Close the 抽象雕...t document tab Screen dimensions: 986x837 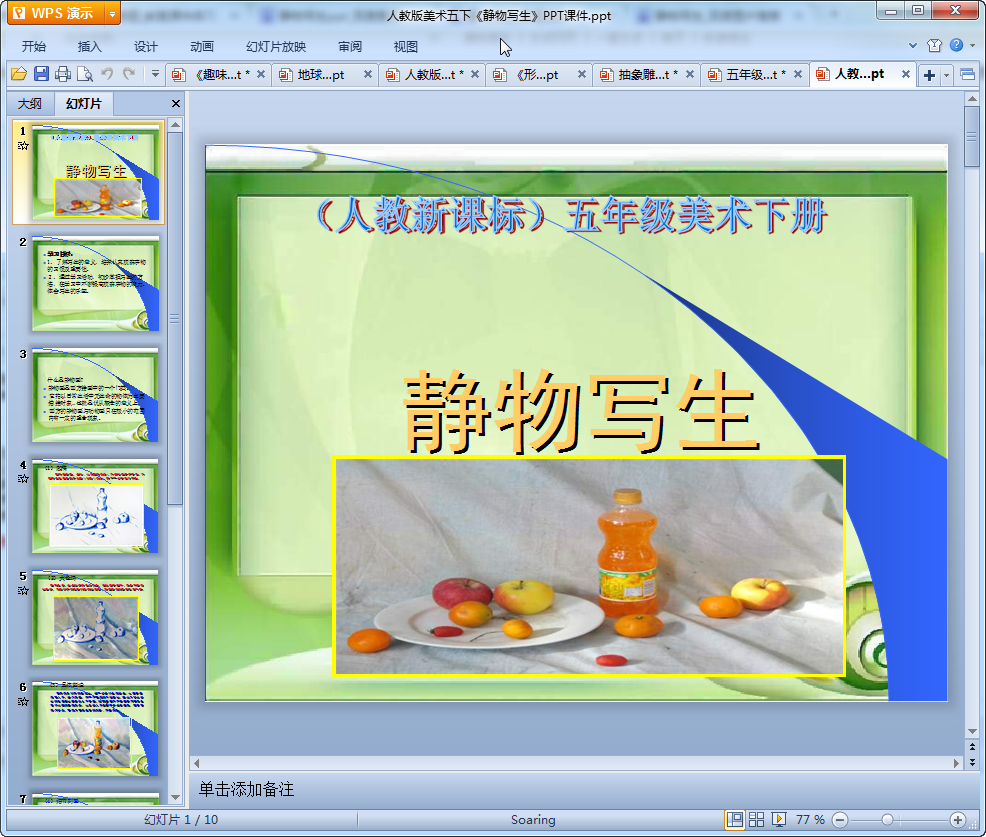tap(690, 74)
